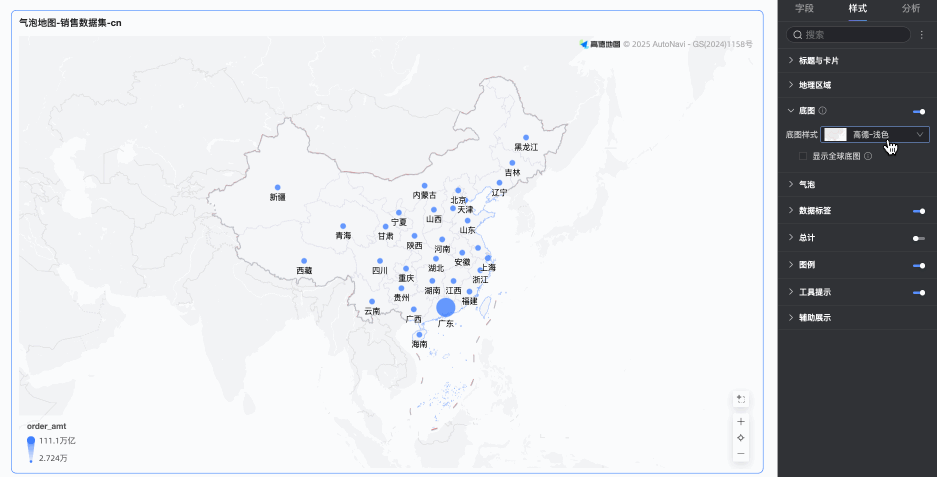Click the 搜索 search input field

coord(848,35)
